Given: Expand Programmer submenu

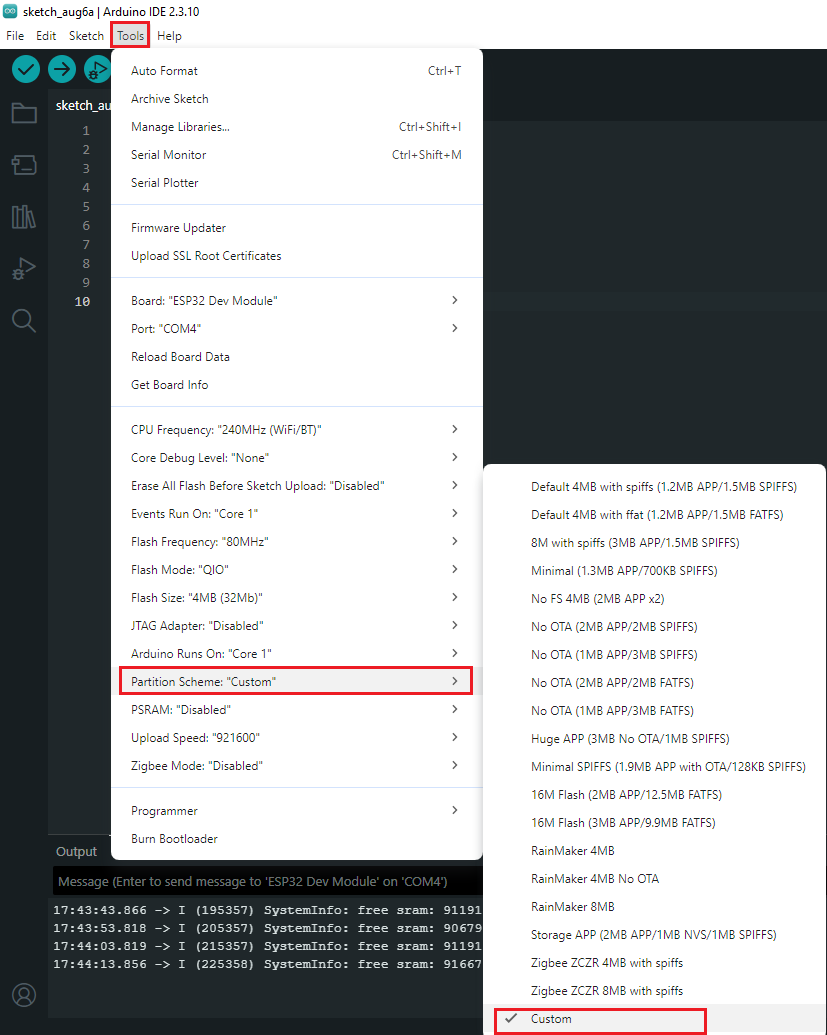Looking at the screenshot, I should pos(297,811).
